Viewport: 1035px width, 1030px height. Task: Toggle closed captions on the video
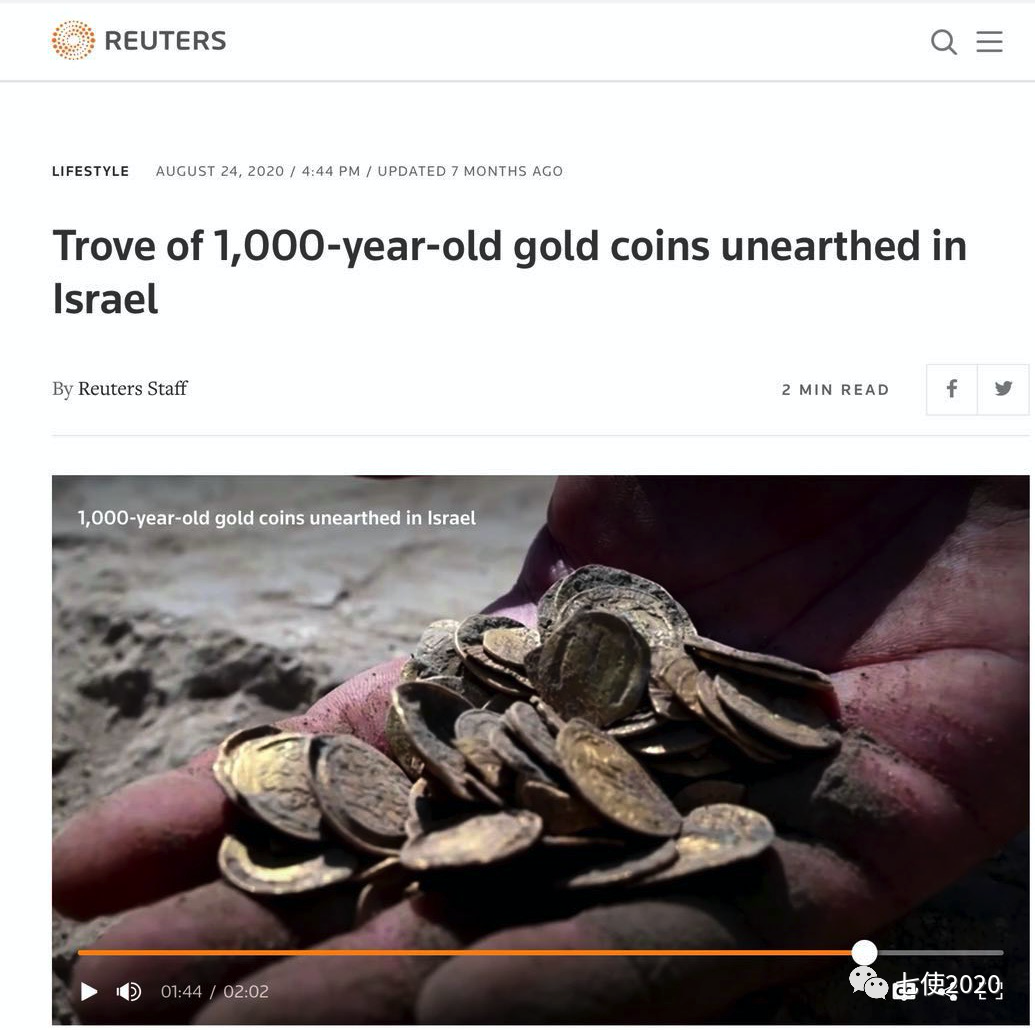point(904,990)
